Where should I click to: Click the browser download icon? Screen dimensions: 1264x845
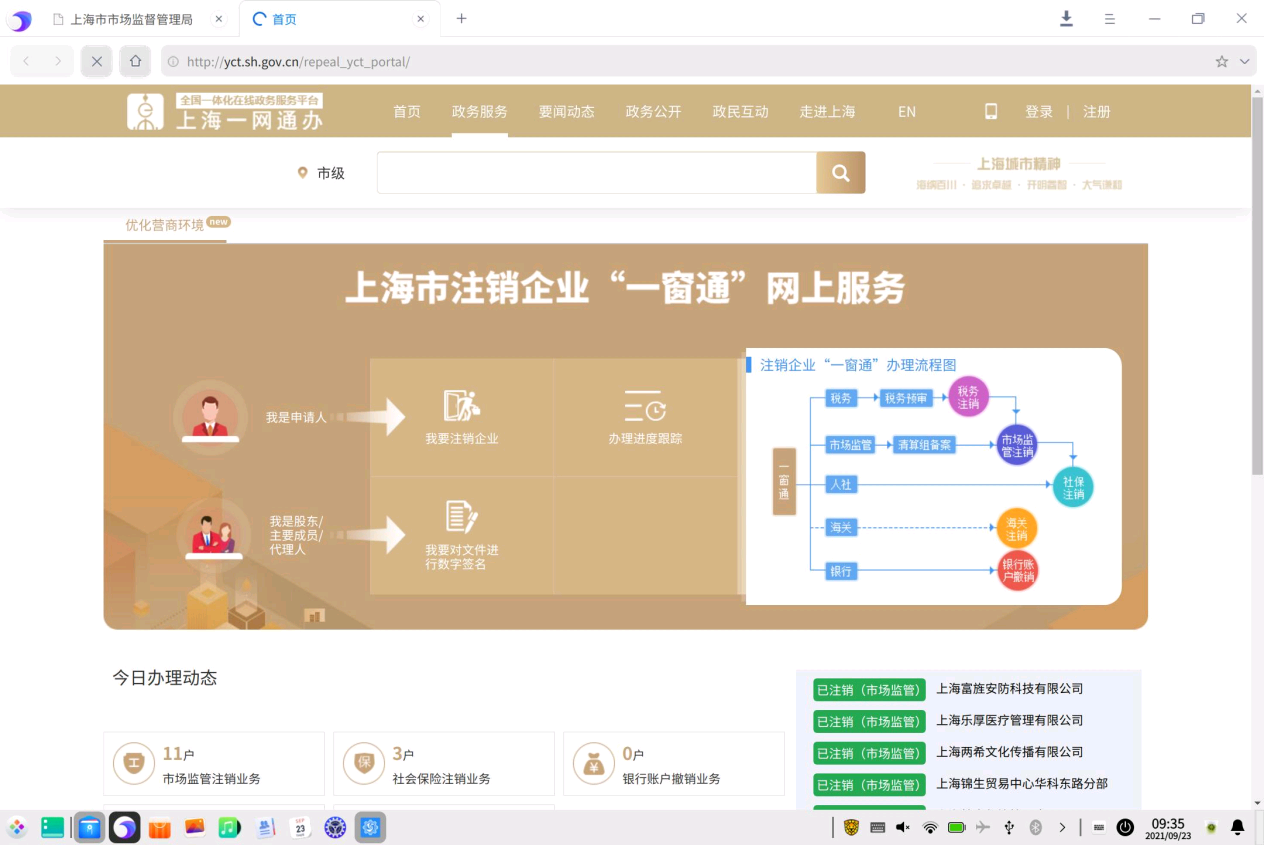coord(1066,19)
